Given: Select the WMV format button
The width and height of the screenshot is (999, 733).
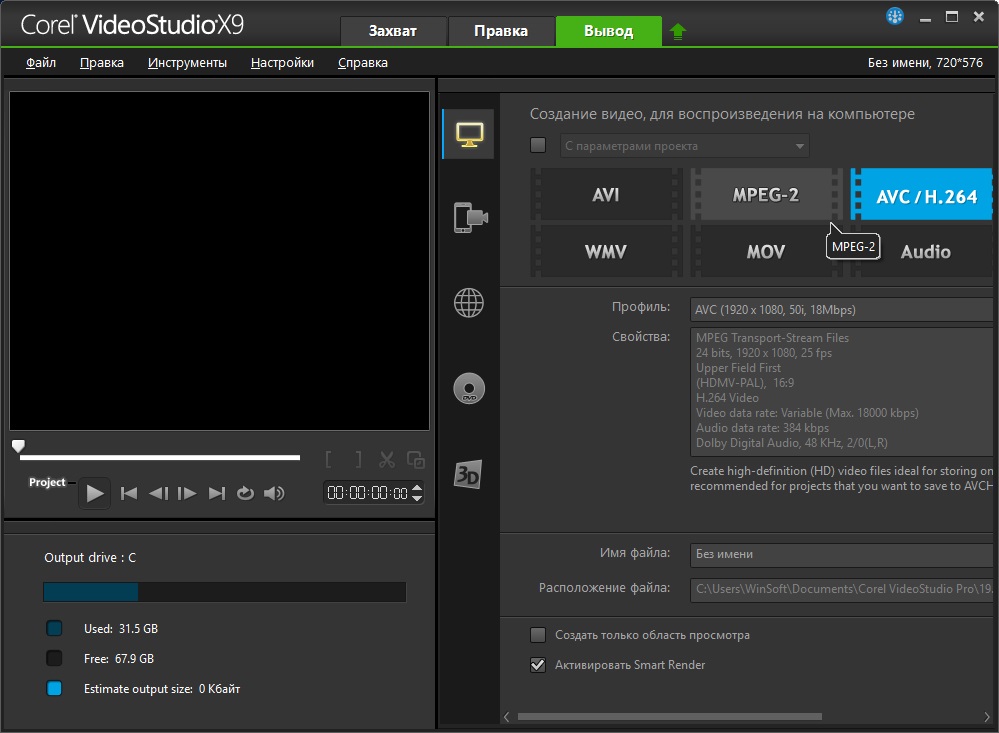Looking at the screenshot, I should [x=606, y=251].
